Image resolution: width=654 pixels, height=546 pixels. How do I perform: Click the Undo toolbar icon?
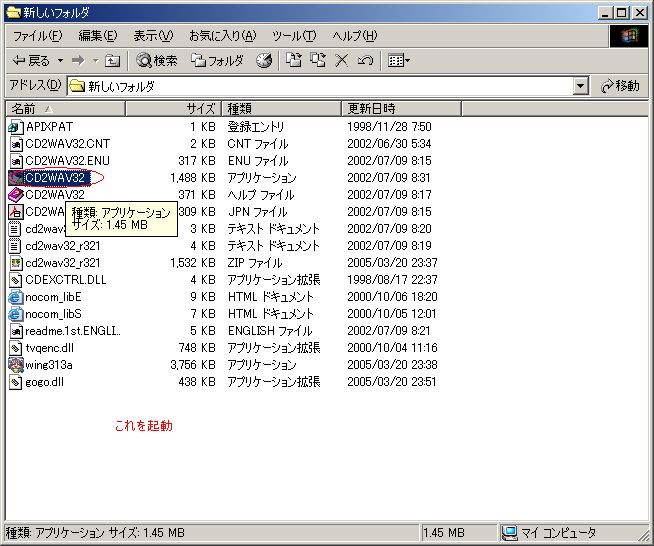[x=365, y=61]
